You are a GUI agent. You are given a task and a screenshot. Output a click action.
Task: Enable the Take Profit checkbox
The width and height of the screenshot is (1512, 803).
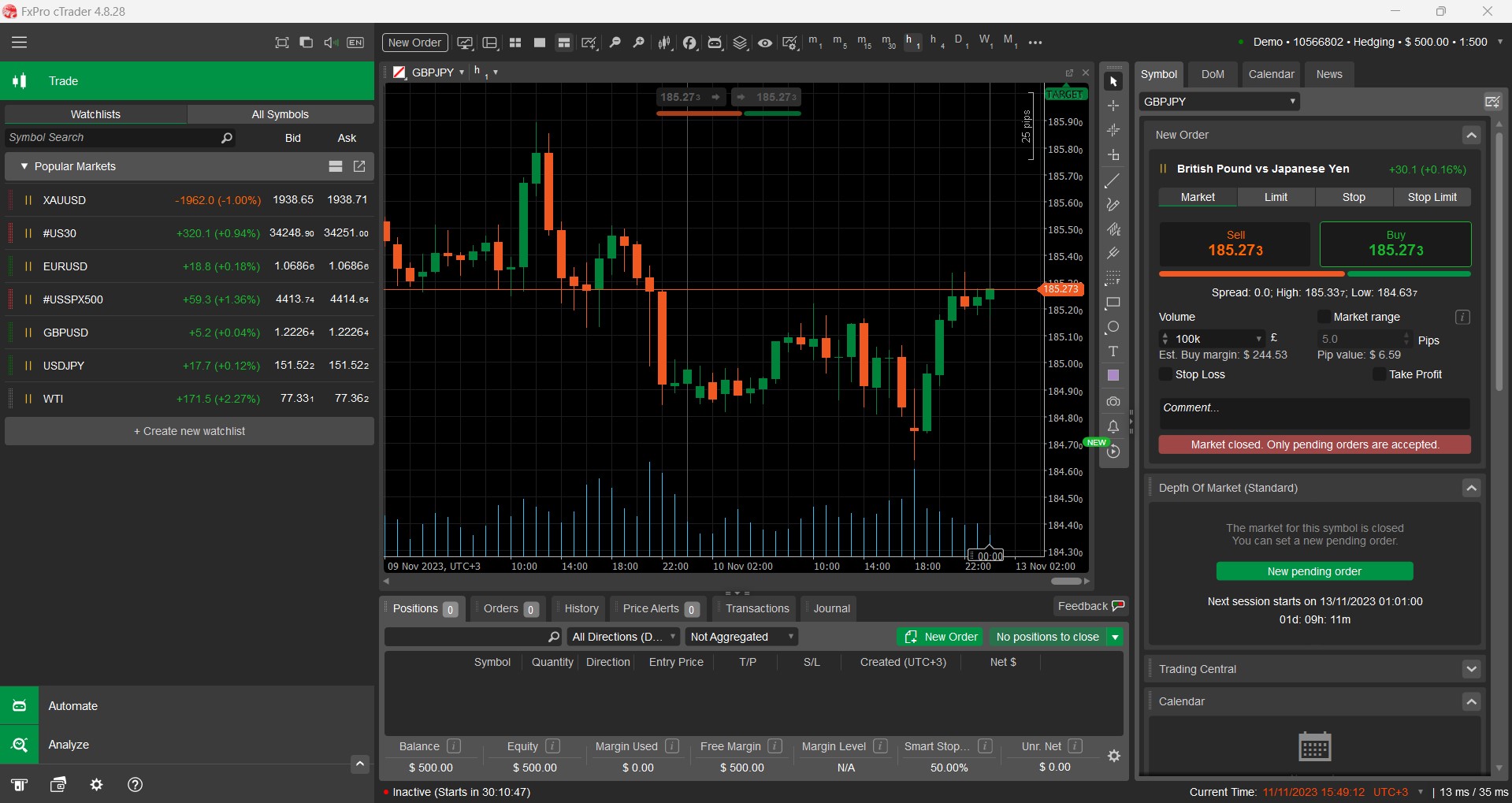click(1379, 374)
